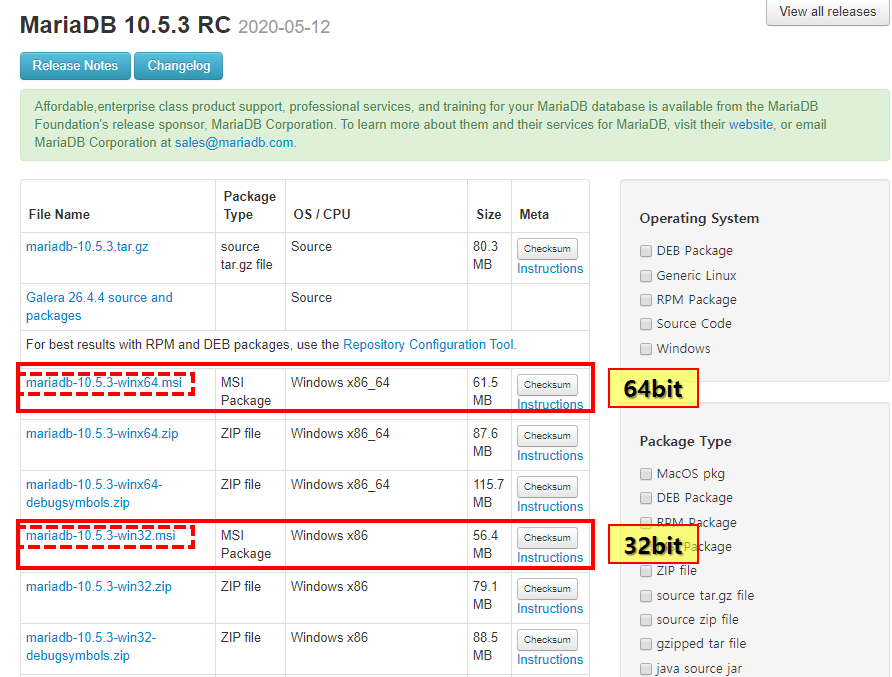Viewport: 892px width, 677px height.
Task: Open Instructions for win32.msi row
Action: [550, 558]
